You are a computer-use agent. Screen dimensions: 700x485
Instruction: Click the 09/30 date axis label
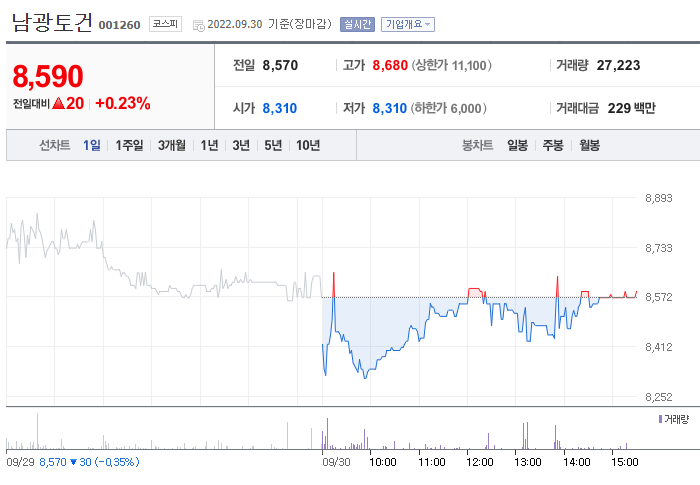[x=336, y=462]
